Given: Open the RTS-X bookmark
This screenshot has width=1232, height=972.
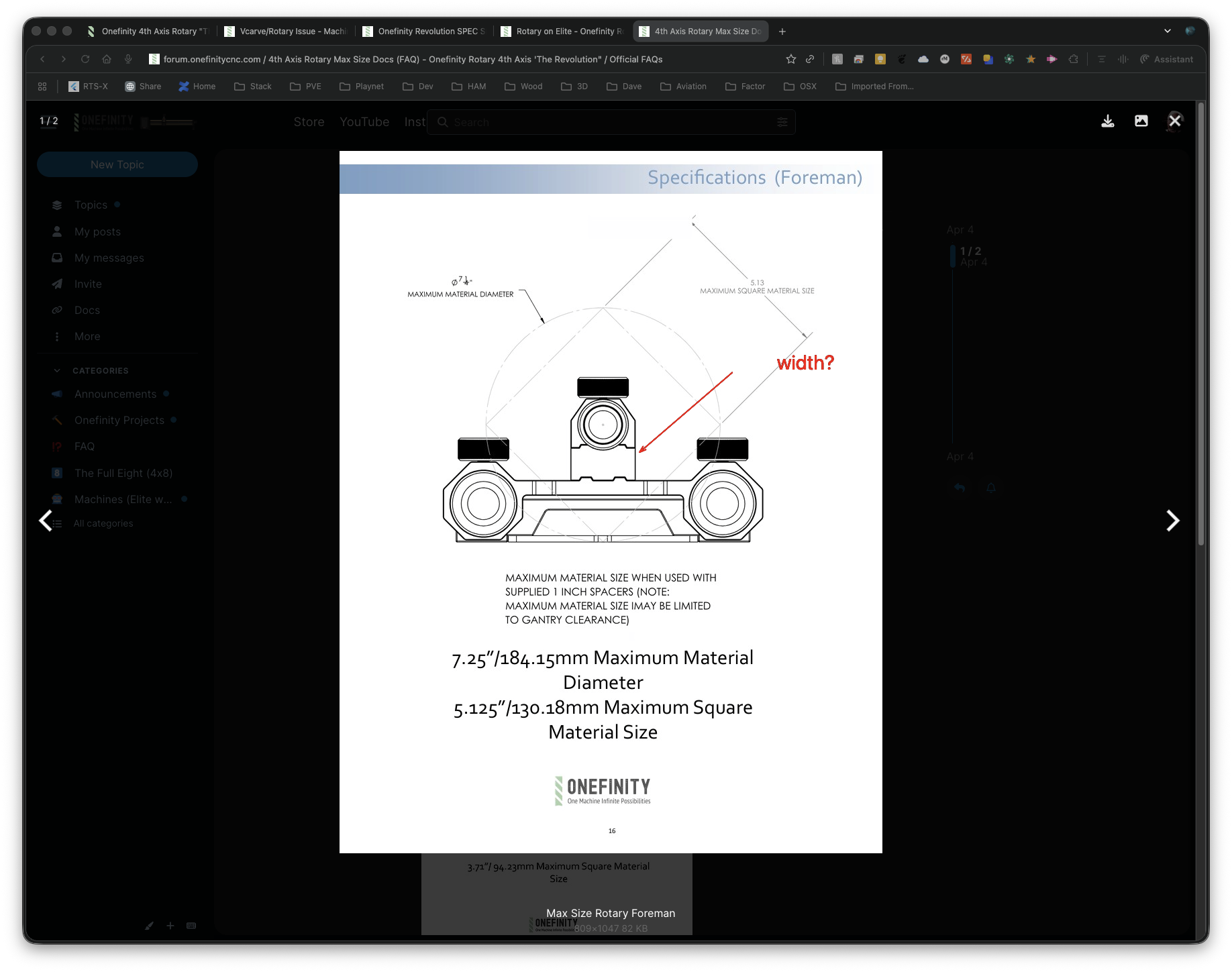Looking at the screenshot, I should [88, 87].
